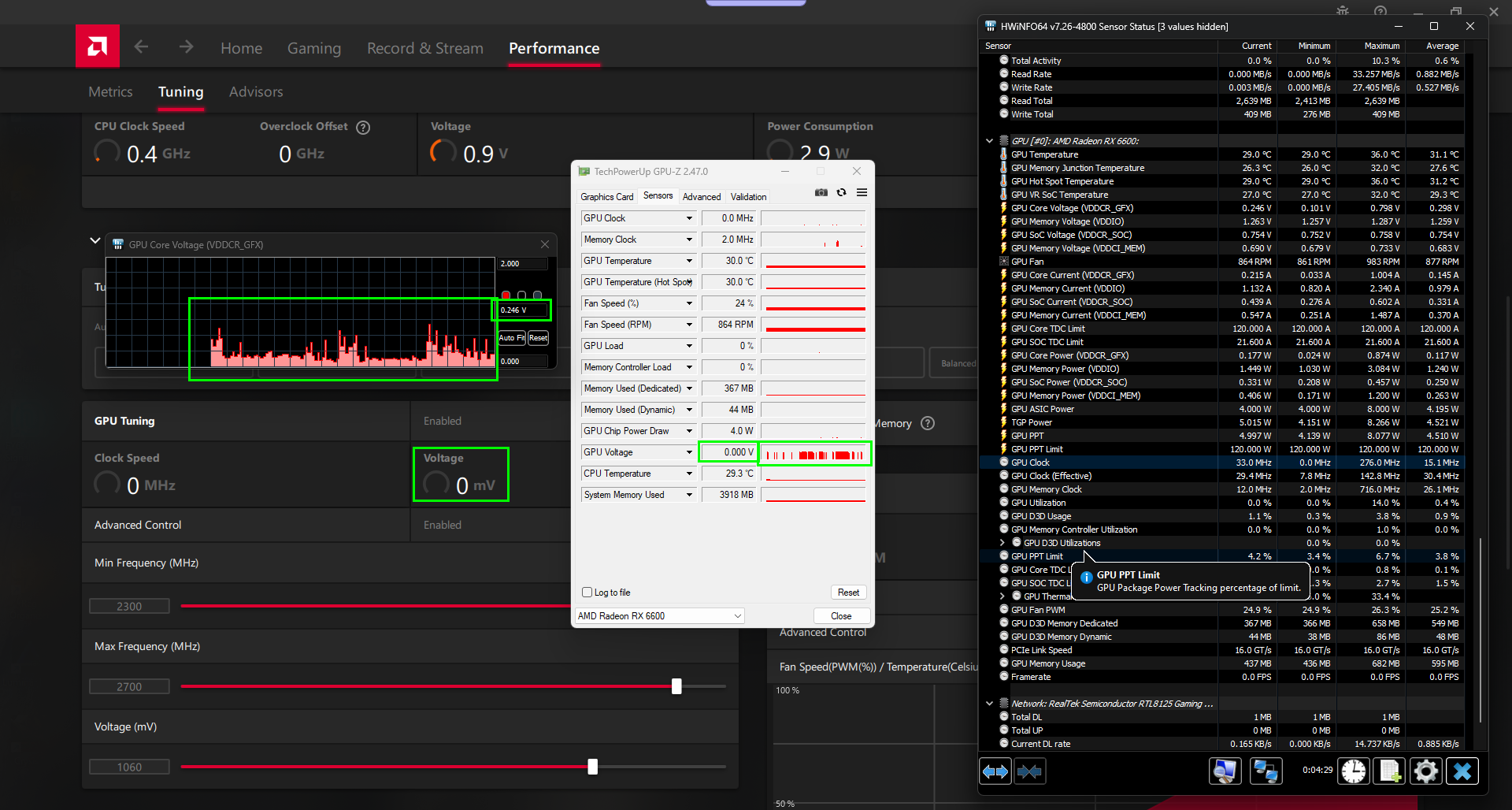Viewport: 1512px width, 810px height.
Task: Go forward using the AMD forward arrow
Action: click(x=186, y=46)
